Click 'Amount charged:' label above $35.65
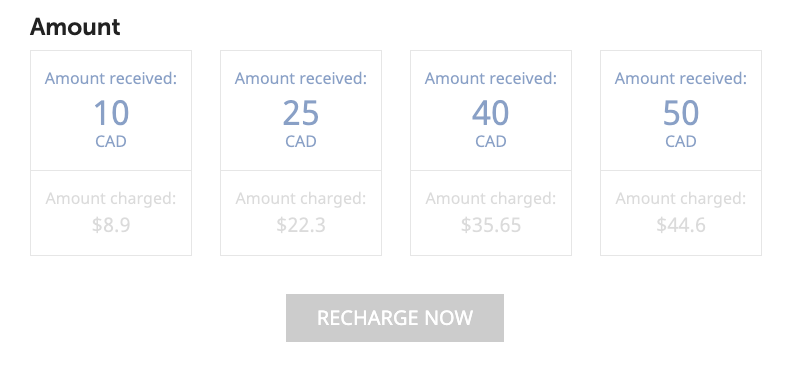 pyautogui.click(x=491, y=199)
